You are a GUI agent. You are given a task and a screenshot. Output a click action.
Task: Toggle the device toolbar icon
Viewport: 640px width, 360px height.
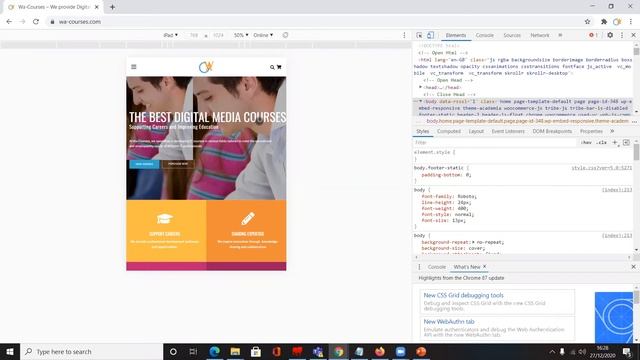point(430,35)
